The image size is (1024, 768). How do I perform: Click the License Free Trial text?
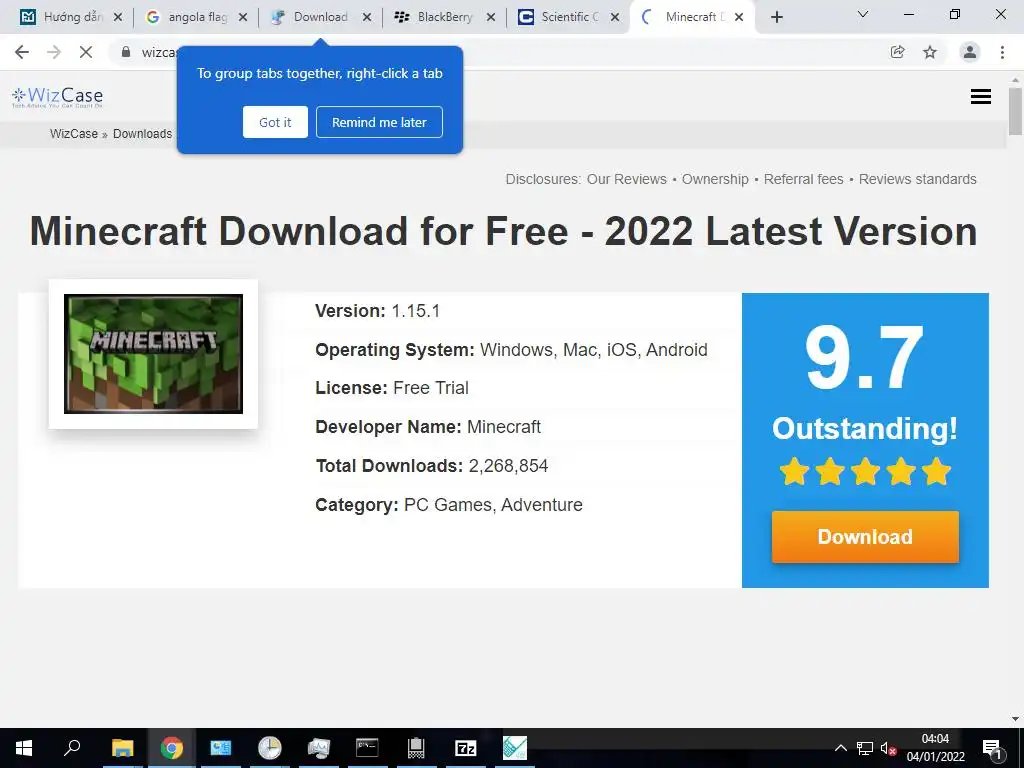pyautogui.click(x=392, y=388)
